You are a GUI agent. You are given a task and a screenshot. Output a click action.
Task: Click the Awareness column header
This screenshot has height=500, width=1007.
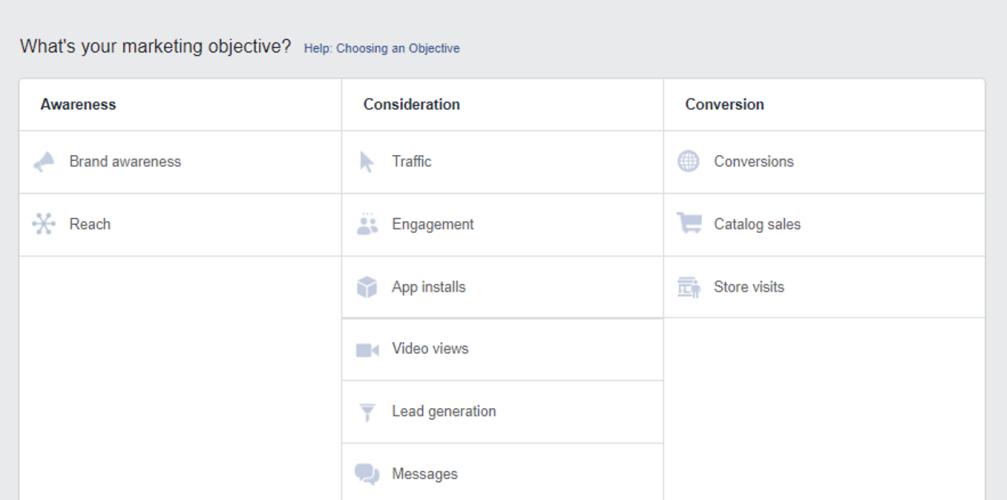78,105
